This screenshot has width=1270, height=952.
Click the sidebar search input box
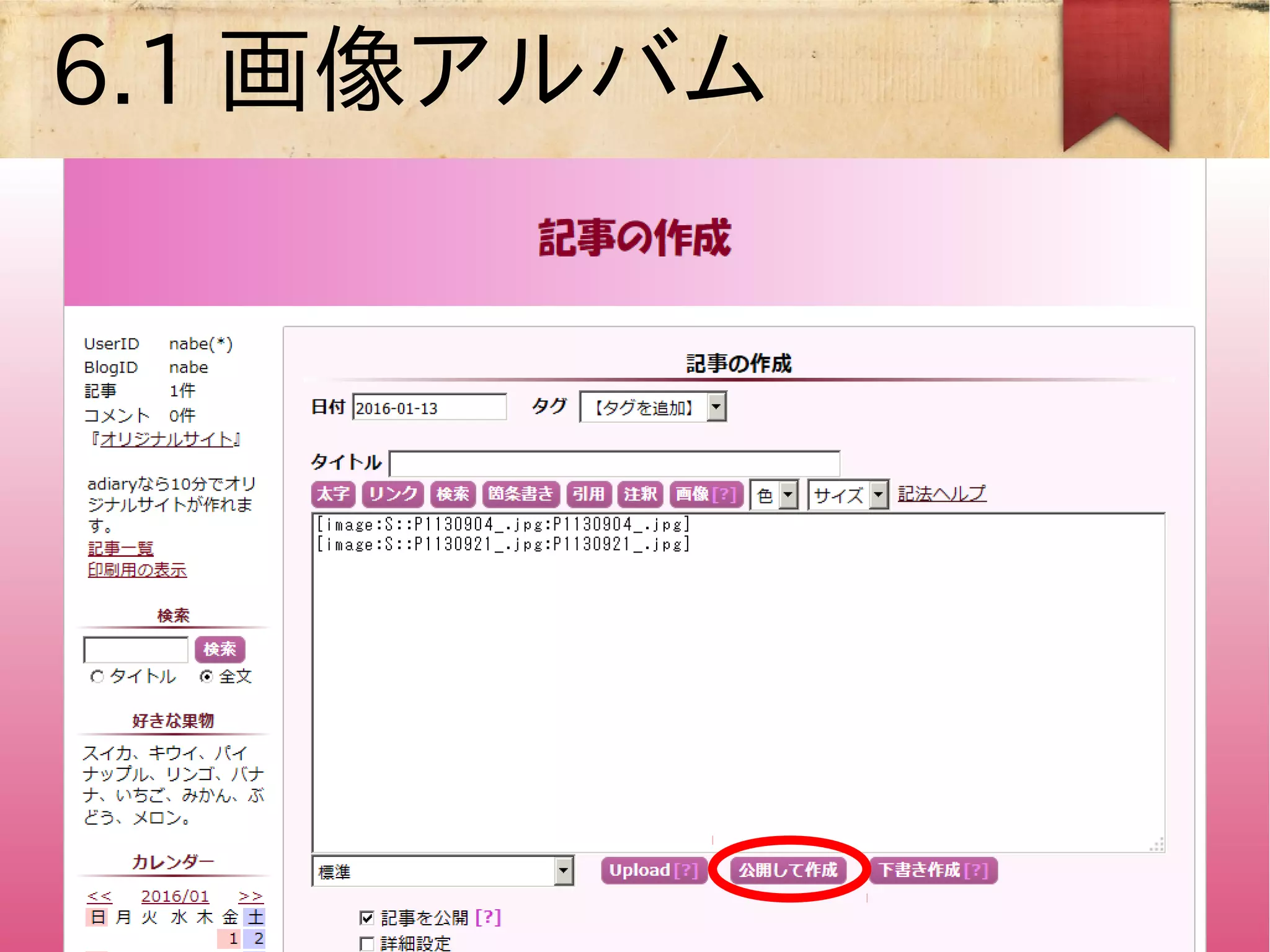(136, 649)
